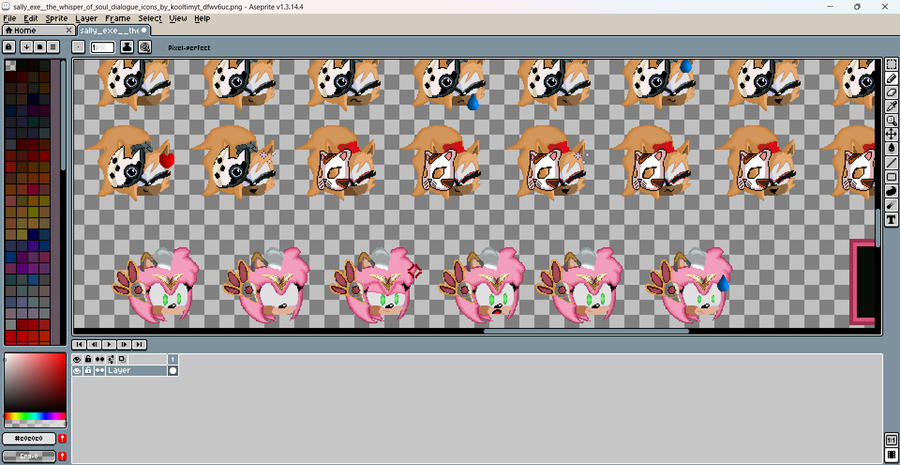Screen dimensions: 900x465
Task: Pick a color in the saturation gradient
Action: (36, 382)
